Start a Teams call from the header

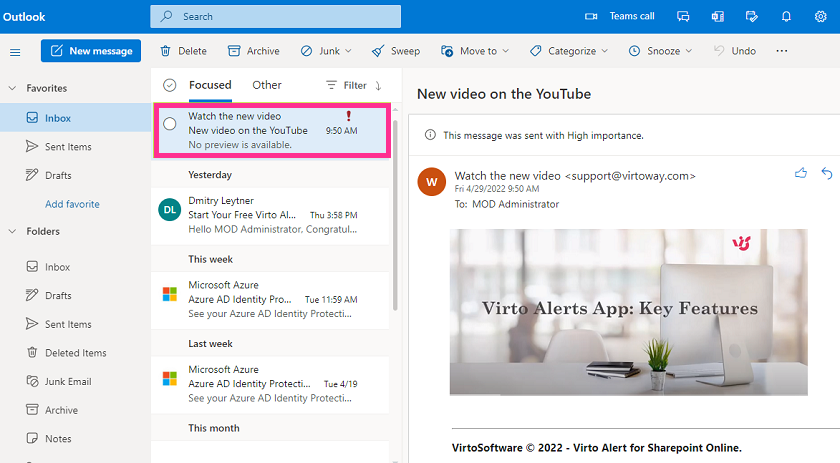tap(619, 16)
